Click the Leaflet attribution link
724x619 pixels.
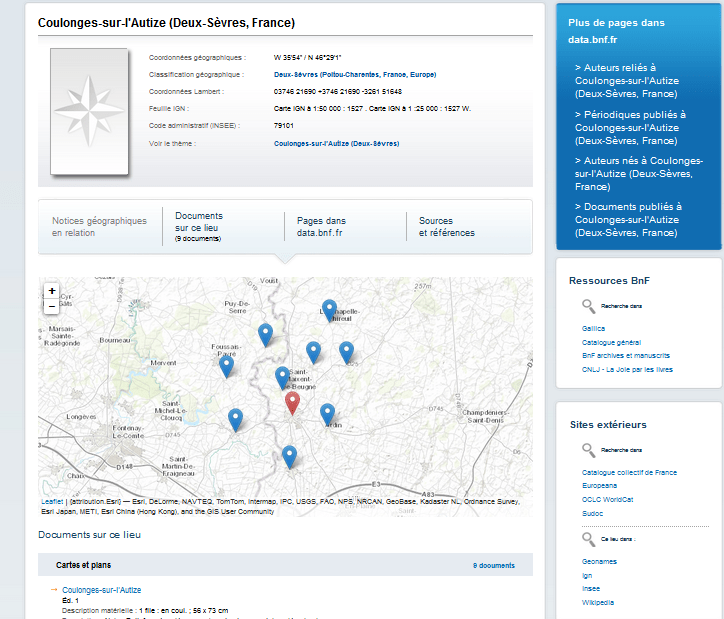tap(52, 501)
